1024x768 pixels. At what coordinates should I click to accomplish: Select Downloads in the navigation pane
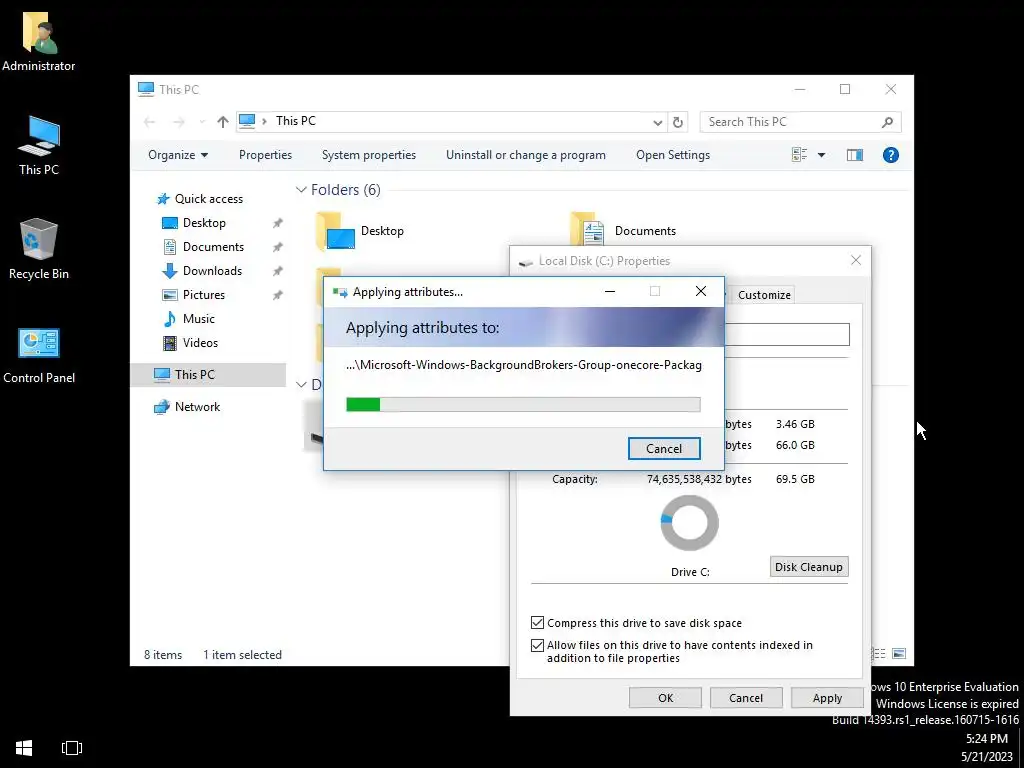[x=212, y=271]
